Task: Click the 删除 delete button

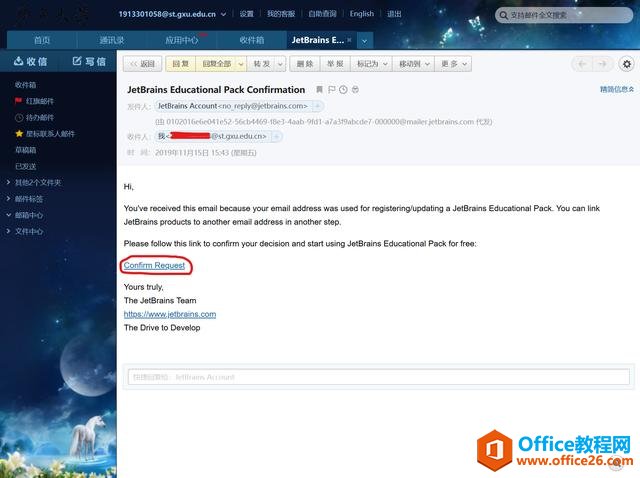Action: click(x=304, y=64)
